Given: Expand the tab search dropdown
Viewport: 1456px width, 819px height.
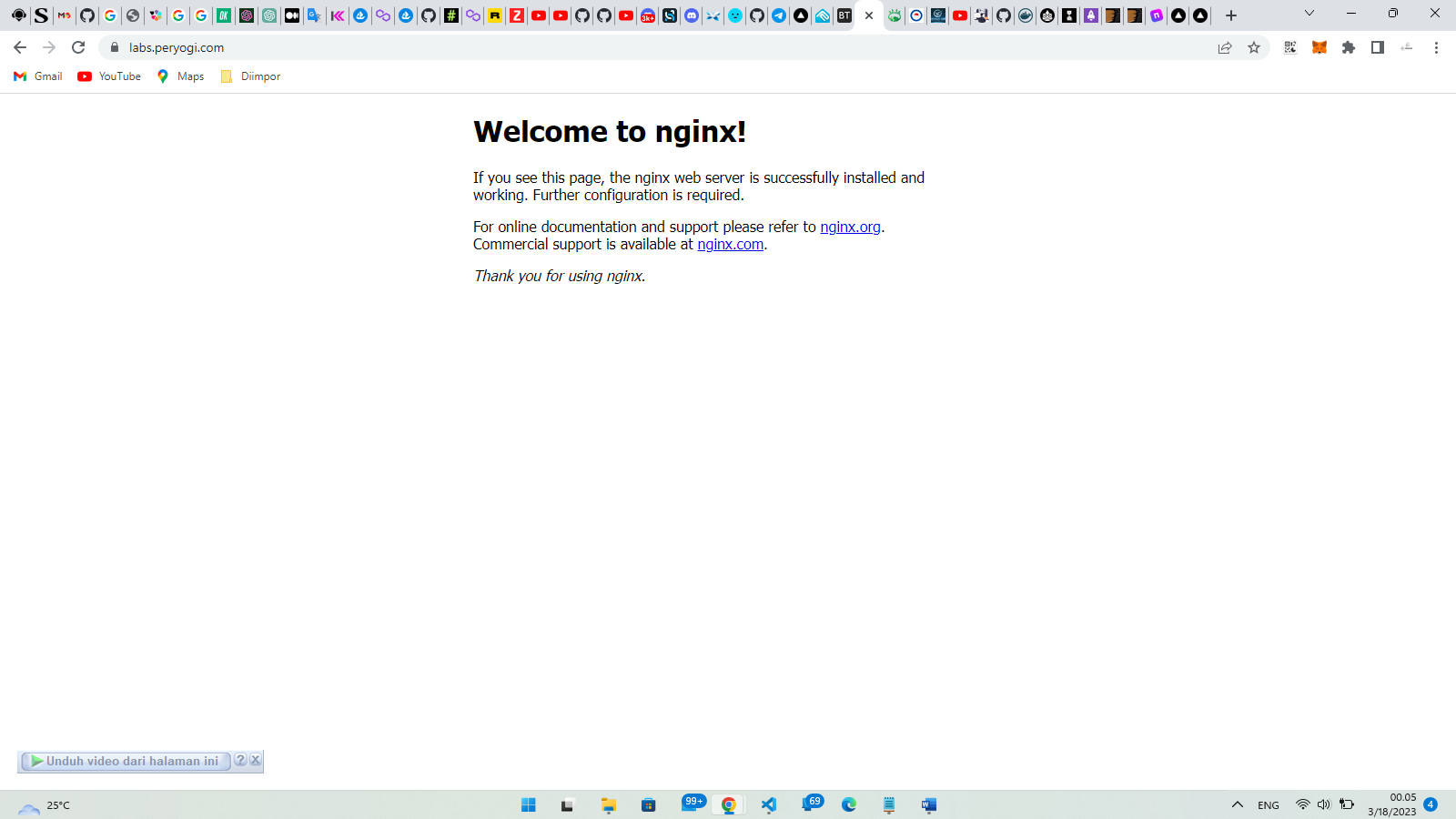Looking at the screenshot, I should click(x=1309, y=14).
